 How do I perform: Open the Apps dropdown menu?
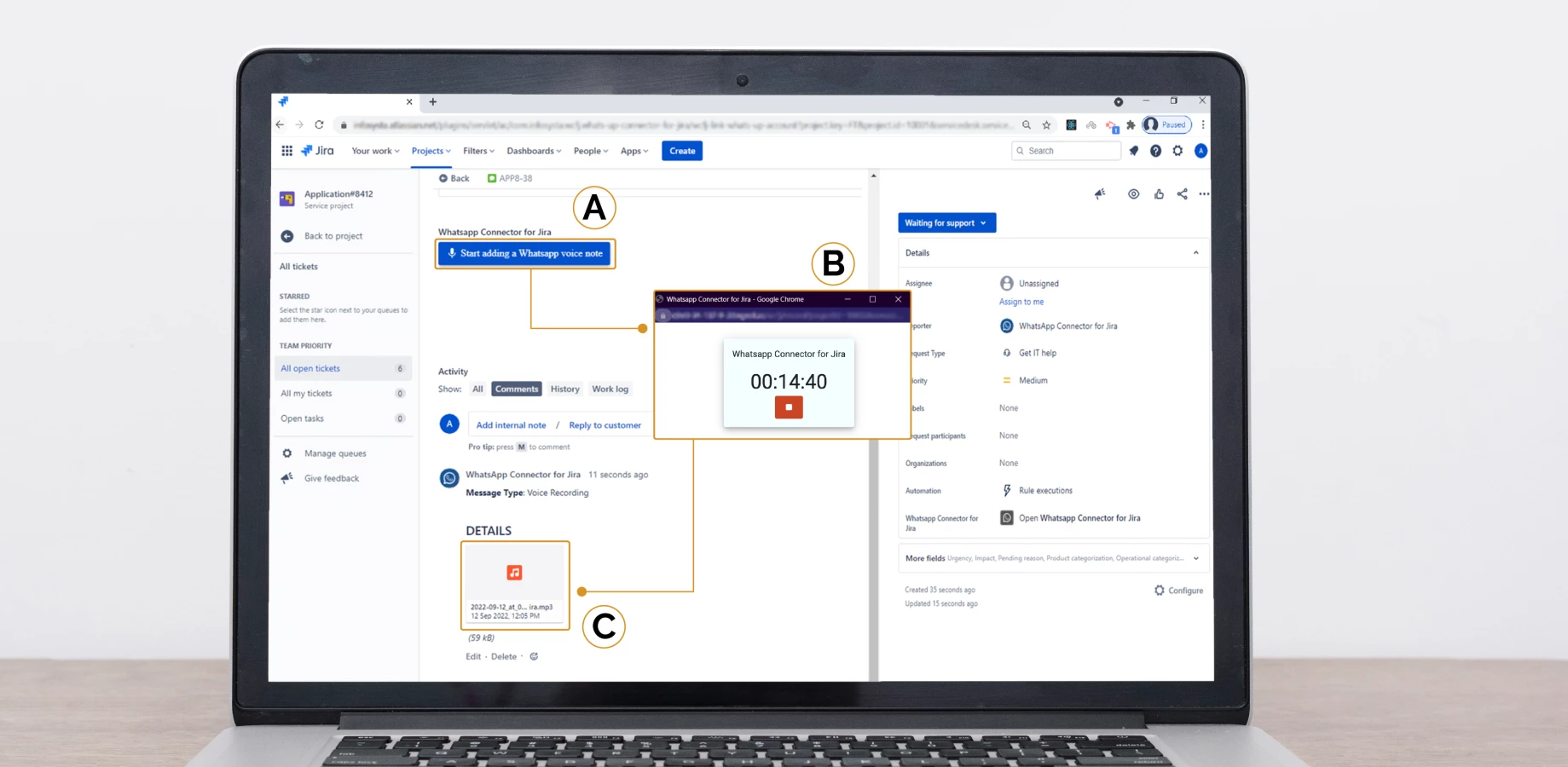634,151
